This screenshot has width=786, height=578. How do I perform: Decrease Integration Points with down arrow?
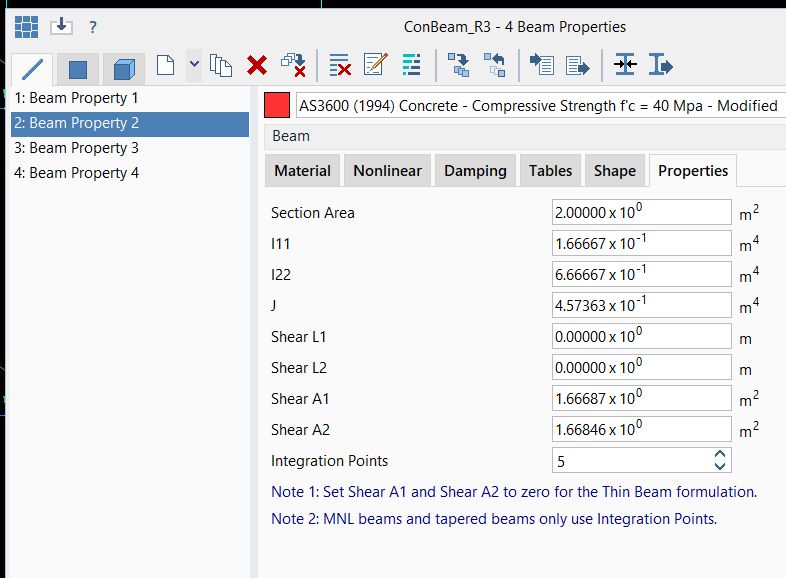pyautogui.click(x=719, y=466)
